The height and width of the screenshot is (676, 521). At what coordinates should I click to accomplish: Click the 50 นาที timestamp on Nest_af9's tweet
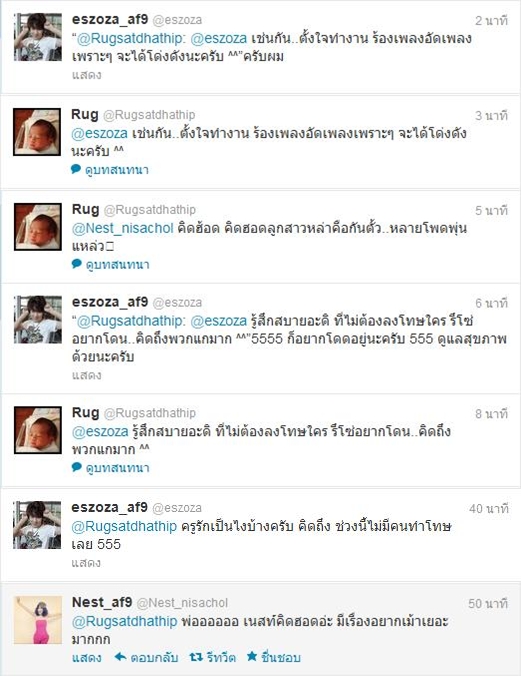tap(488, 603)
